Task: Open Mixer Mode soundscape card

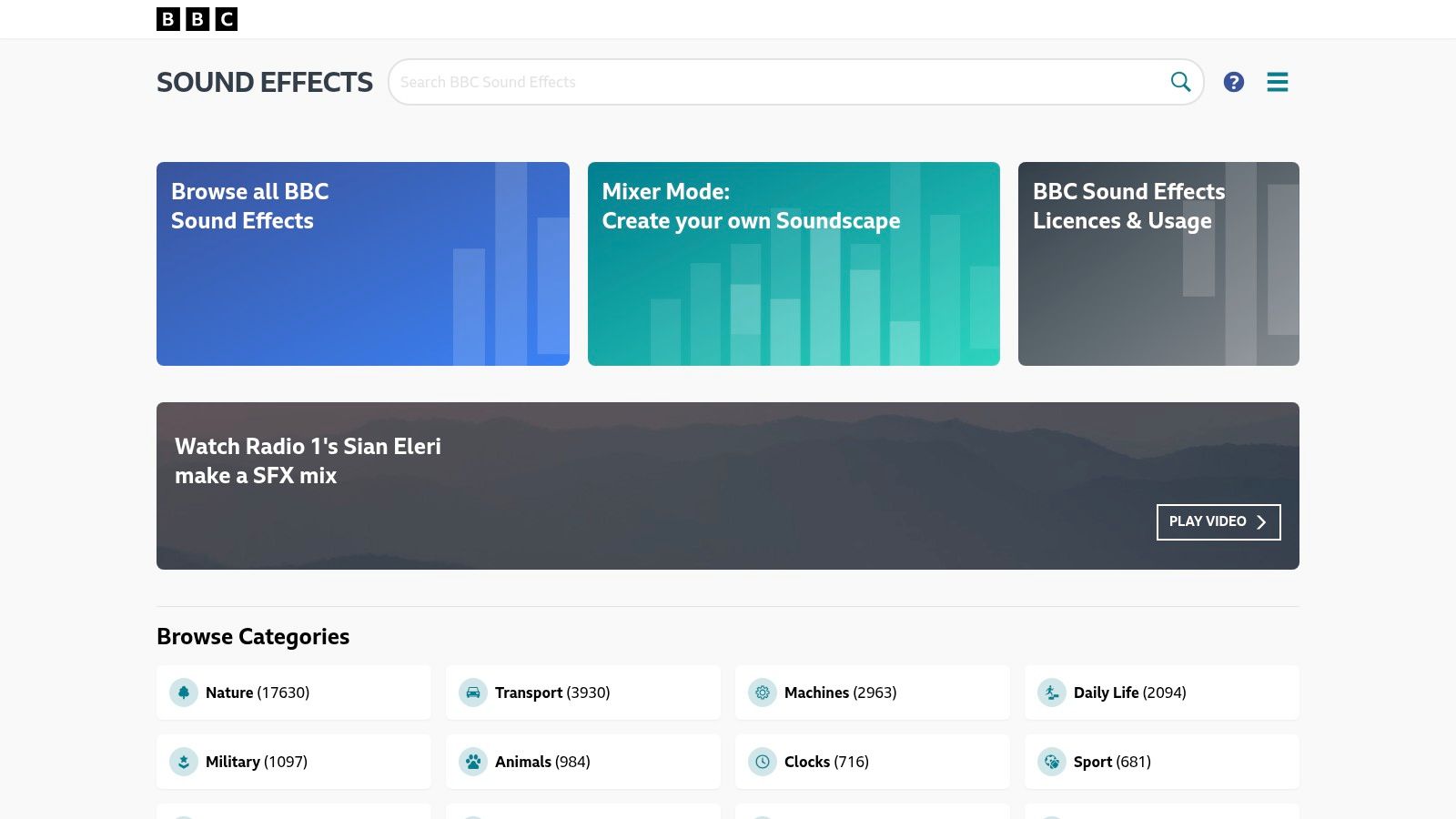Action: pyautogui.click(x=794, y=264)
